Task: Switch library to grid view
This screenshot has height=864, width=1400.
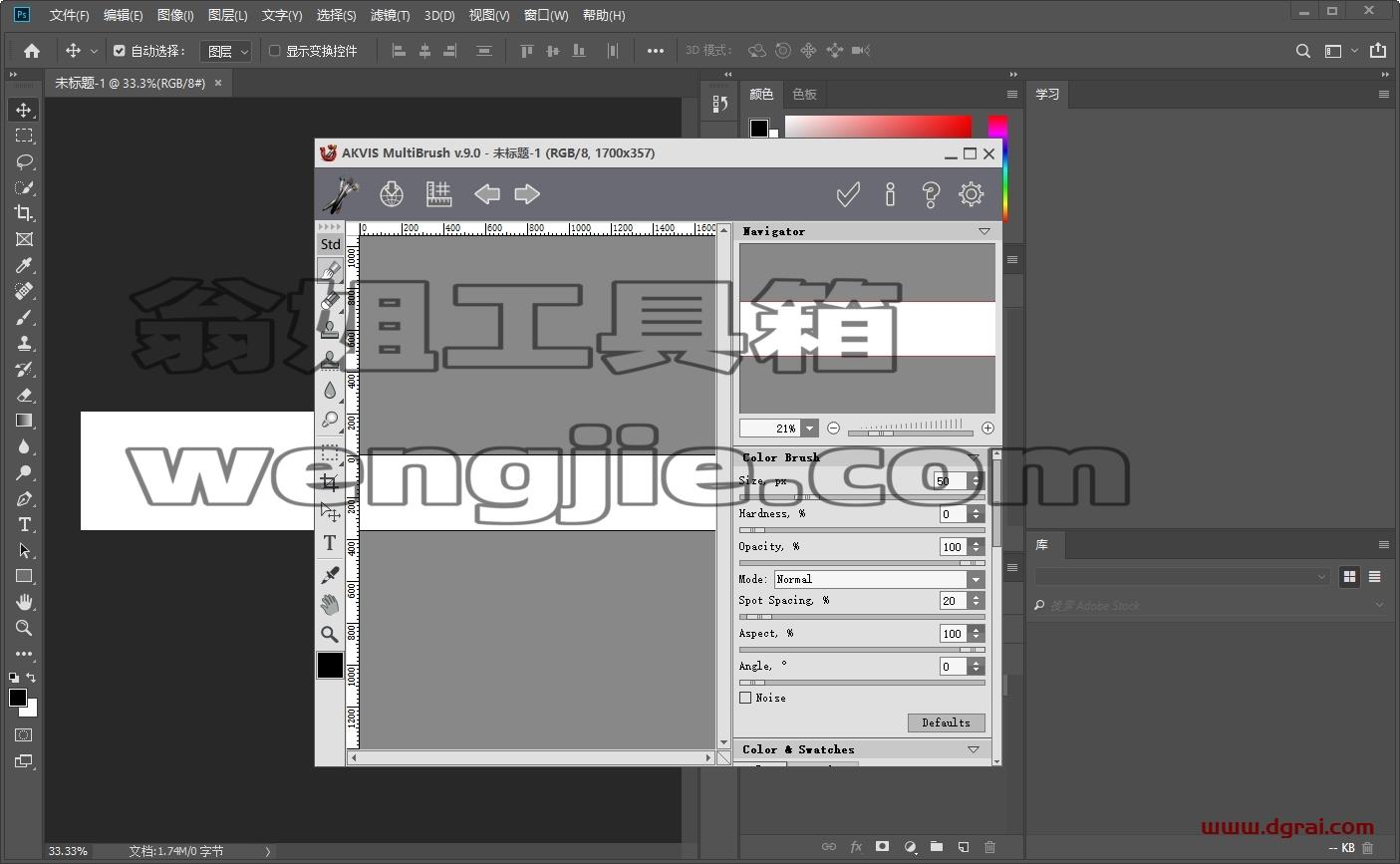Action: tap(1349, 576)
